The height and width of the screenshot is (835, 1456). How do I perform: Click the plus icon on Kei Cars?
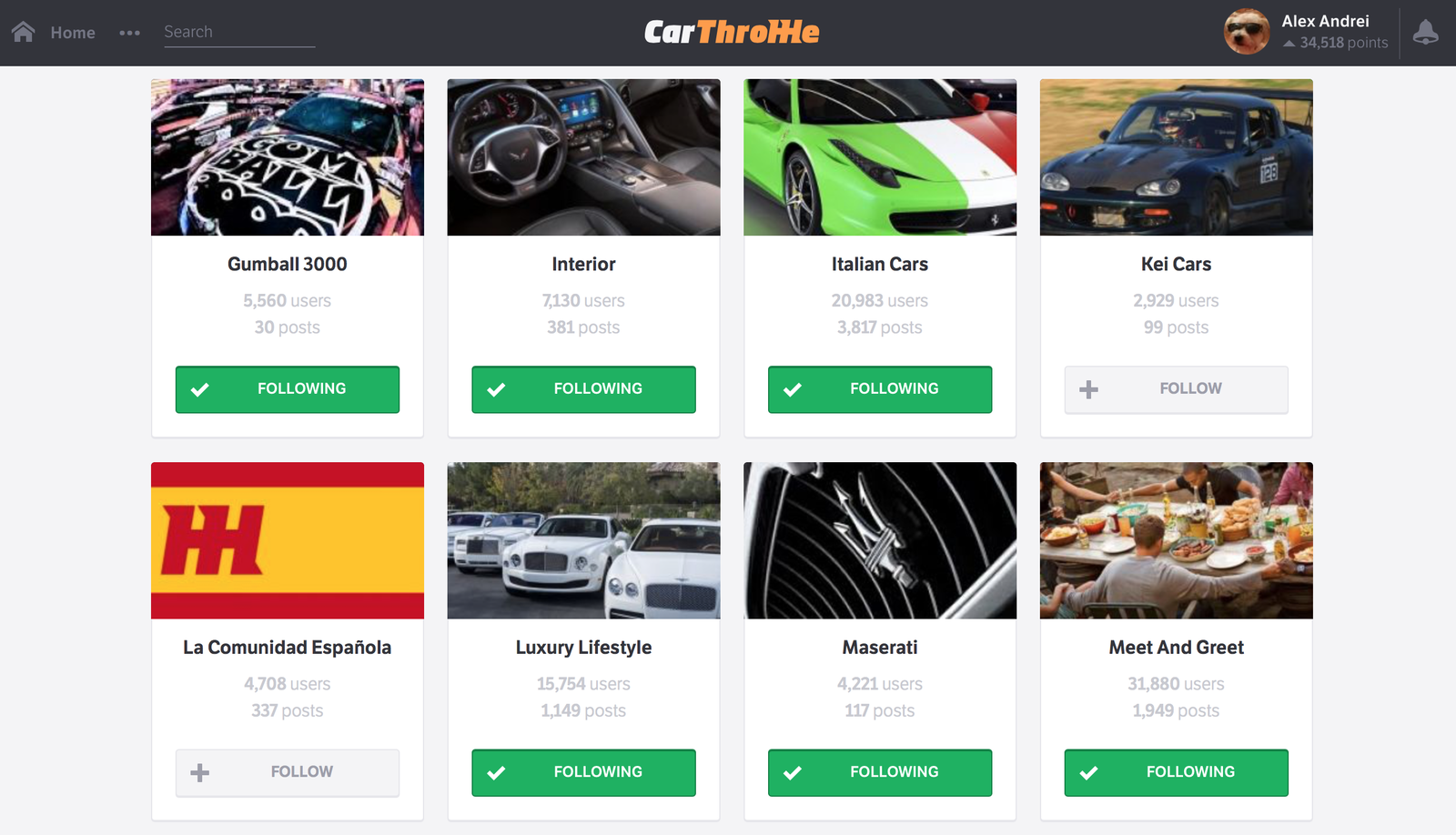click(1088, 389)
